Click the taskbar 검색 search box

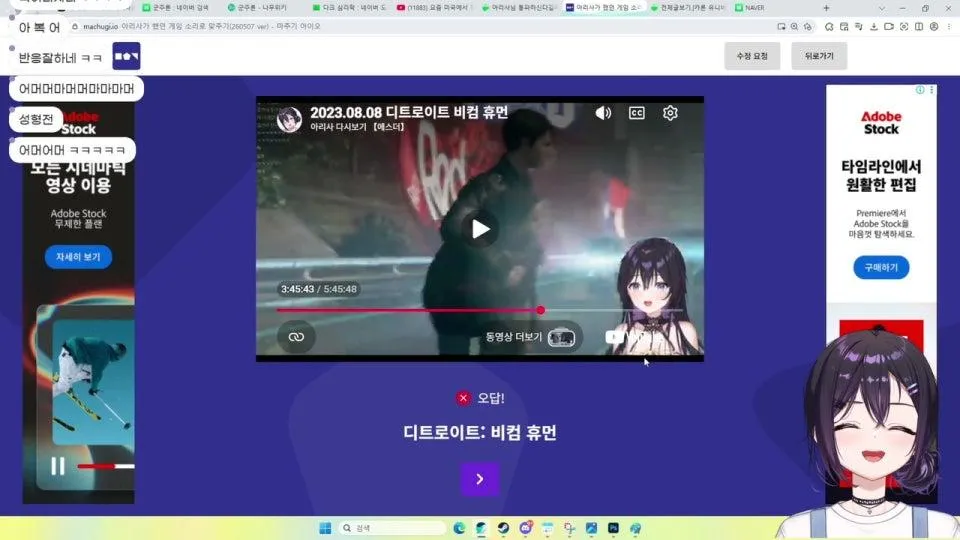(x=392, y=528)
